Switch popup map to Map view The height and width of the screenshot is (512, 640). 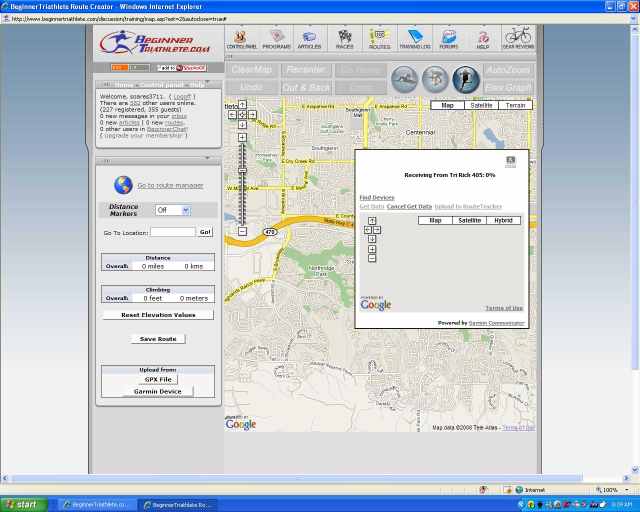(x=436, y=220)
